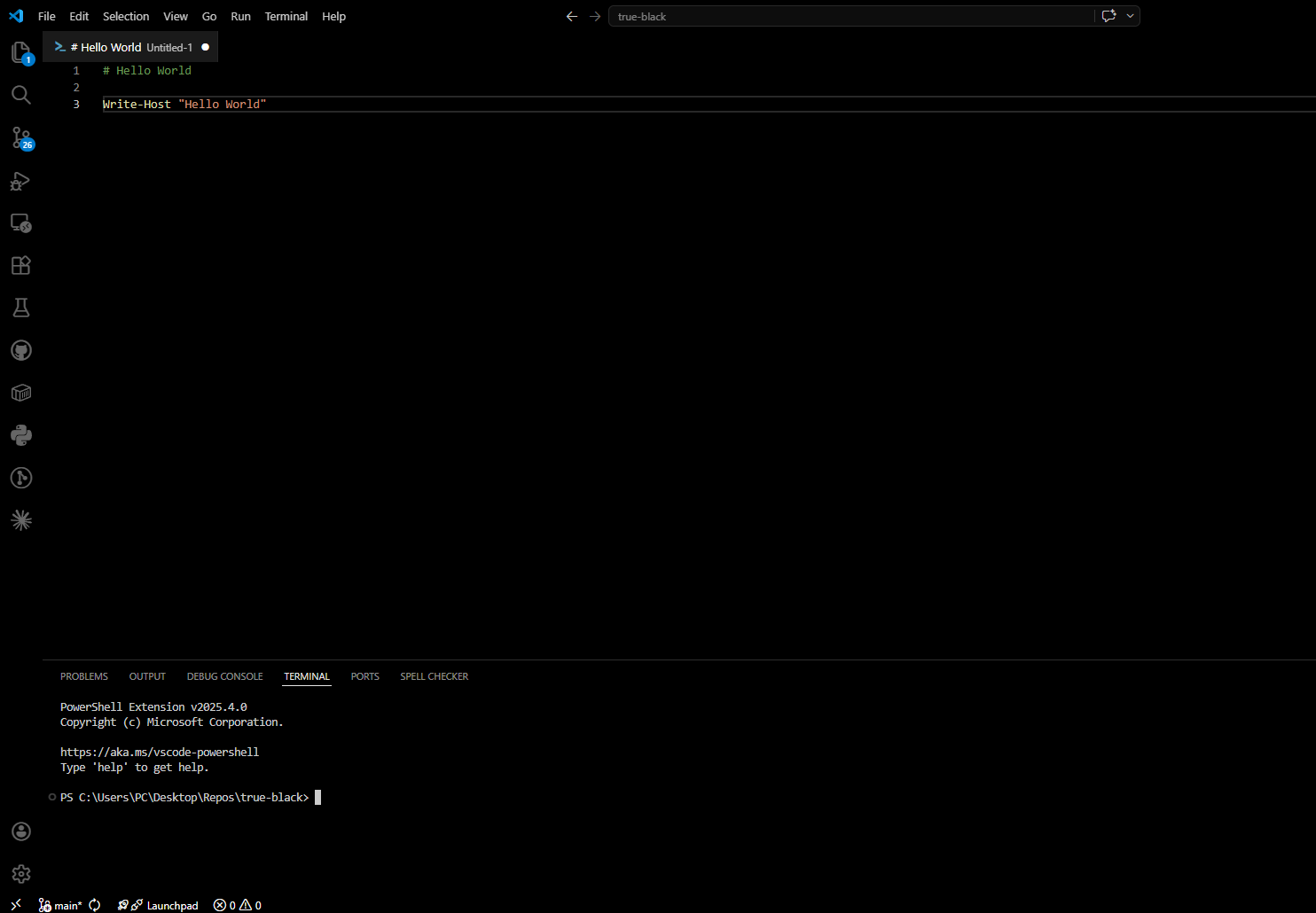This screenshot has height=913, width=1316.
Task: Open the Search view
Action: tap(21, 95)
